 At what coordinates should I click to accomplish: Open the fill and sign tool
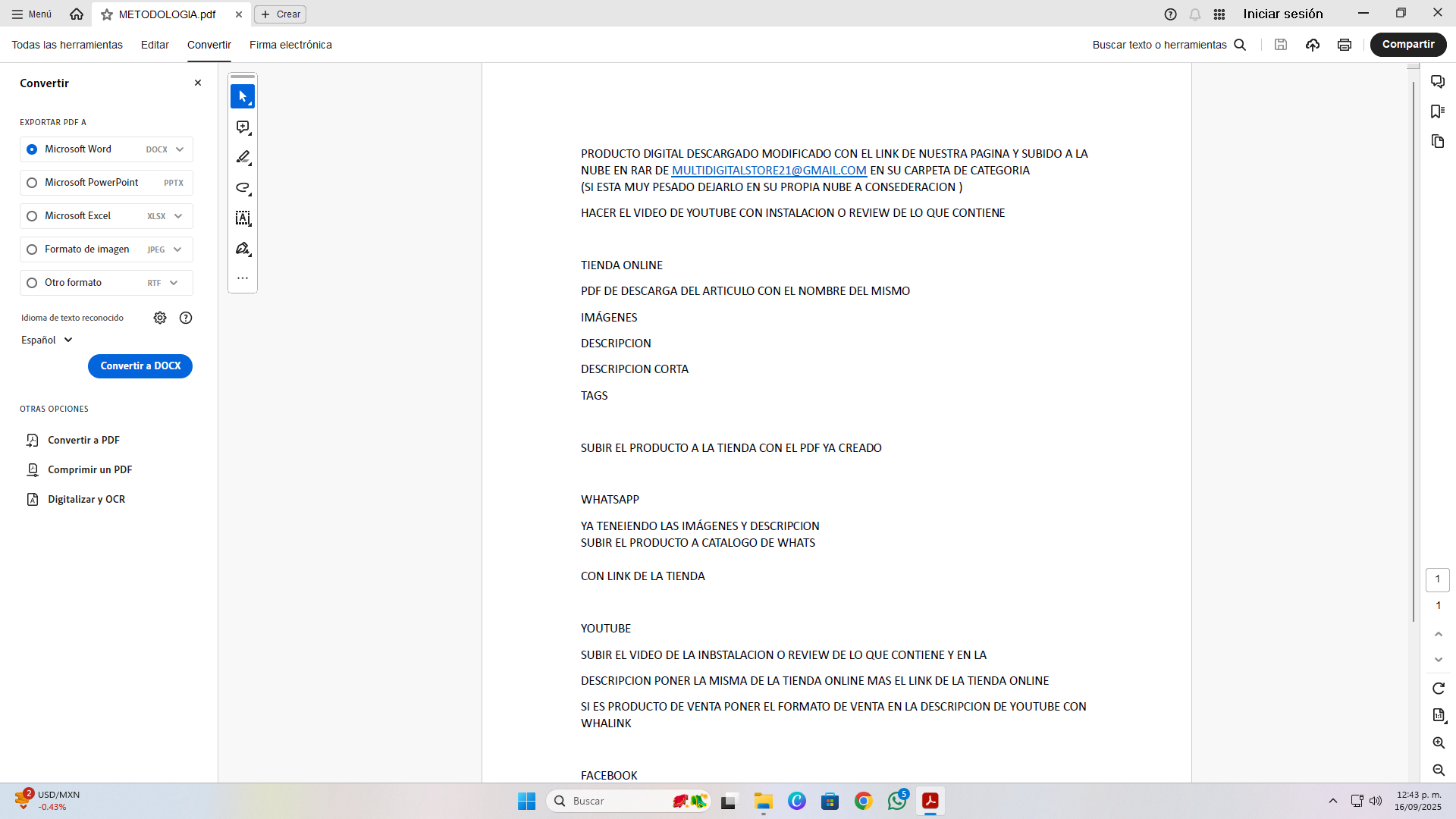coord(243,249)
